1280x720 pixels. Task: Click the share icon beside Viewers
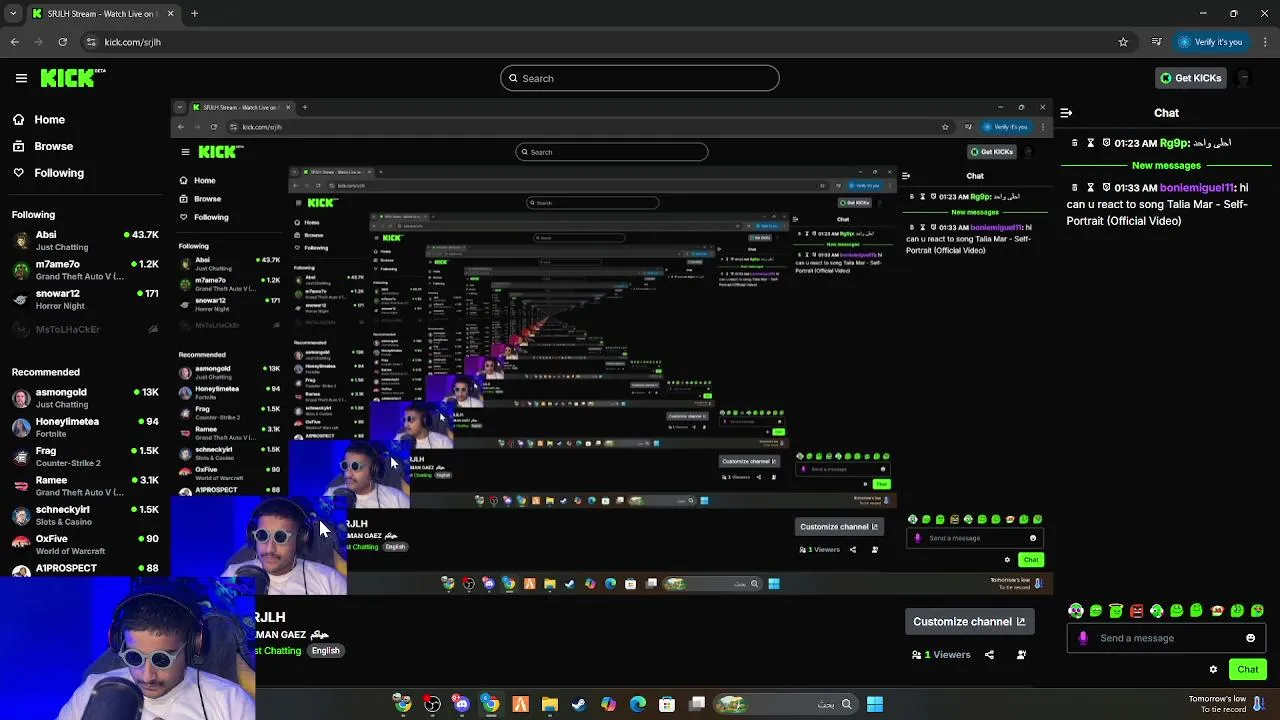989,655
